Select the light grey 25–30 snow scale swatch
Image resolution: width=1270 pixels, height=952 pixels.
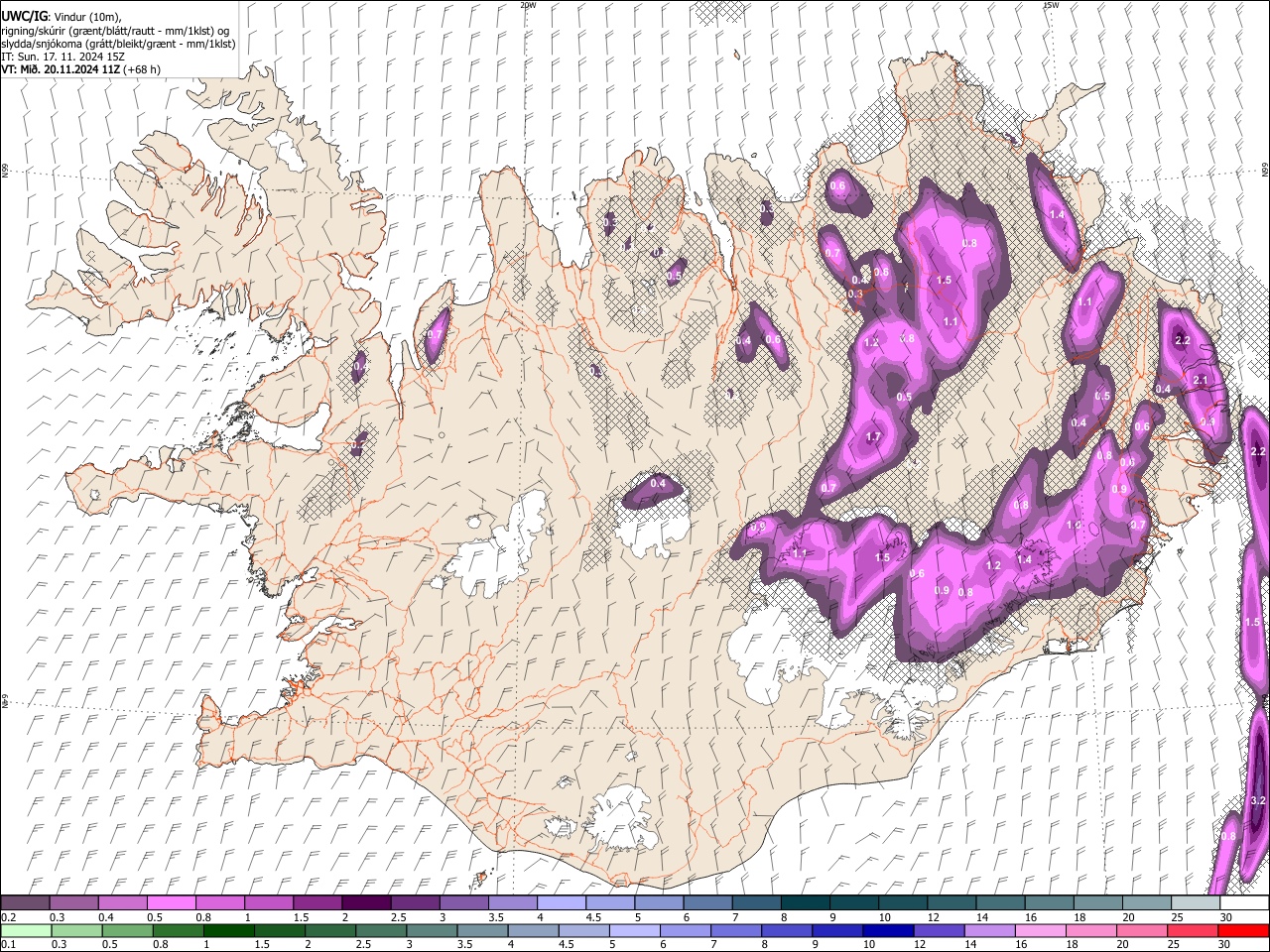click(1196, 902)
